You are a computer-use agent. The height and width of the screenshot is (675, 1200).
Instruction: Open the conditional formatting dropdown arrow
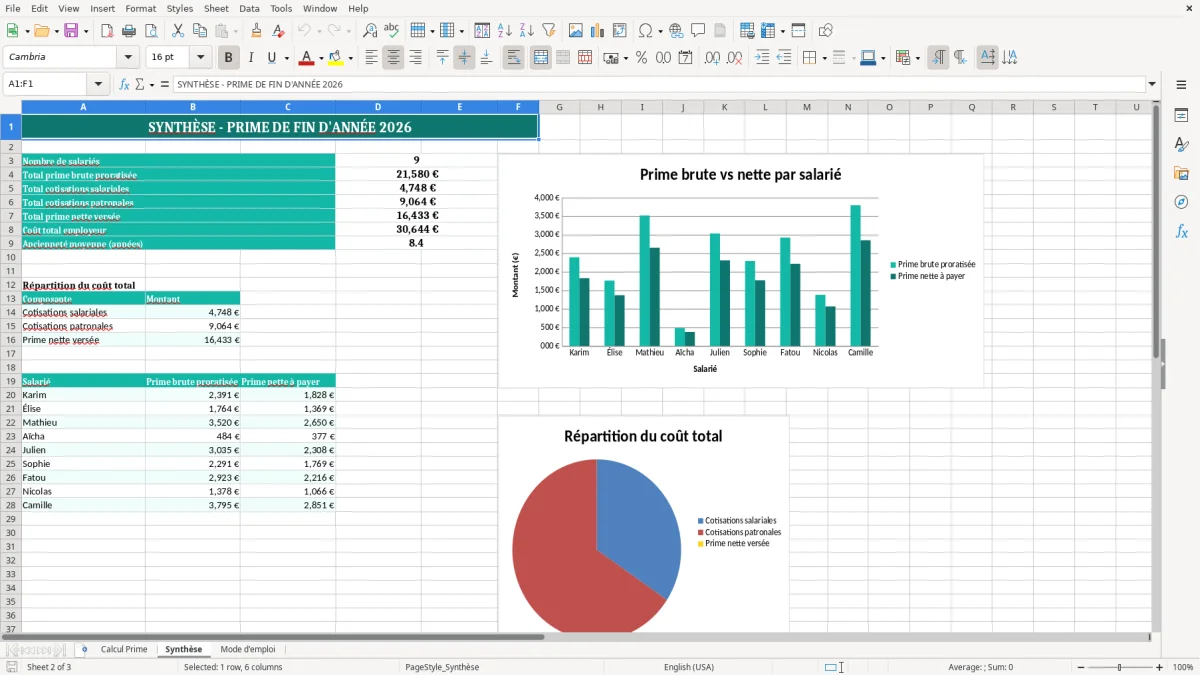917,58
